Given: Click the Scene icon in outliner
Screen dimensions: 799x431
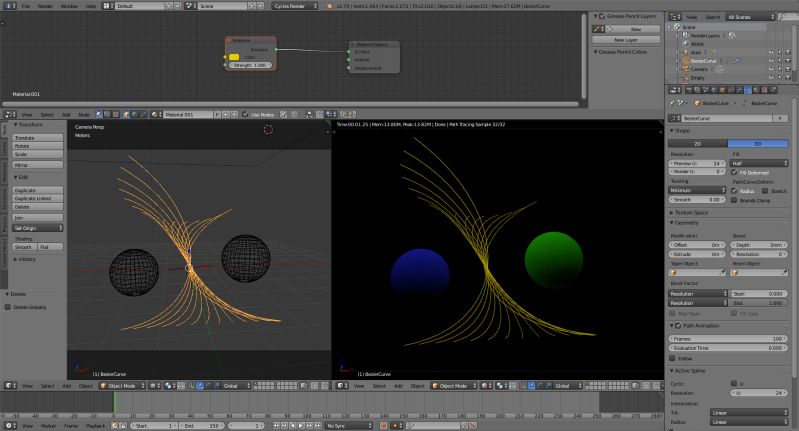Looking at the screenshot, I should 677,27.
